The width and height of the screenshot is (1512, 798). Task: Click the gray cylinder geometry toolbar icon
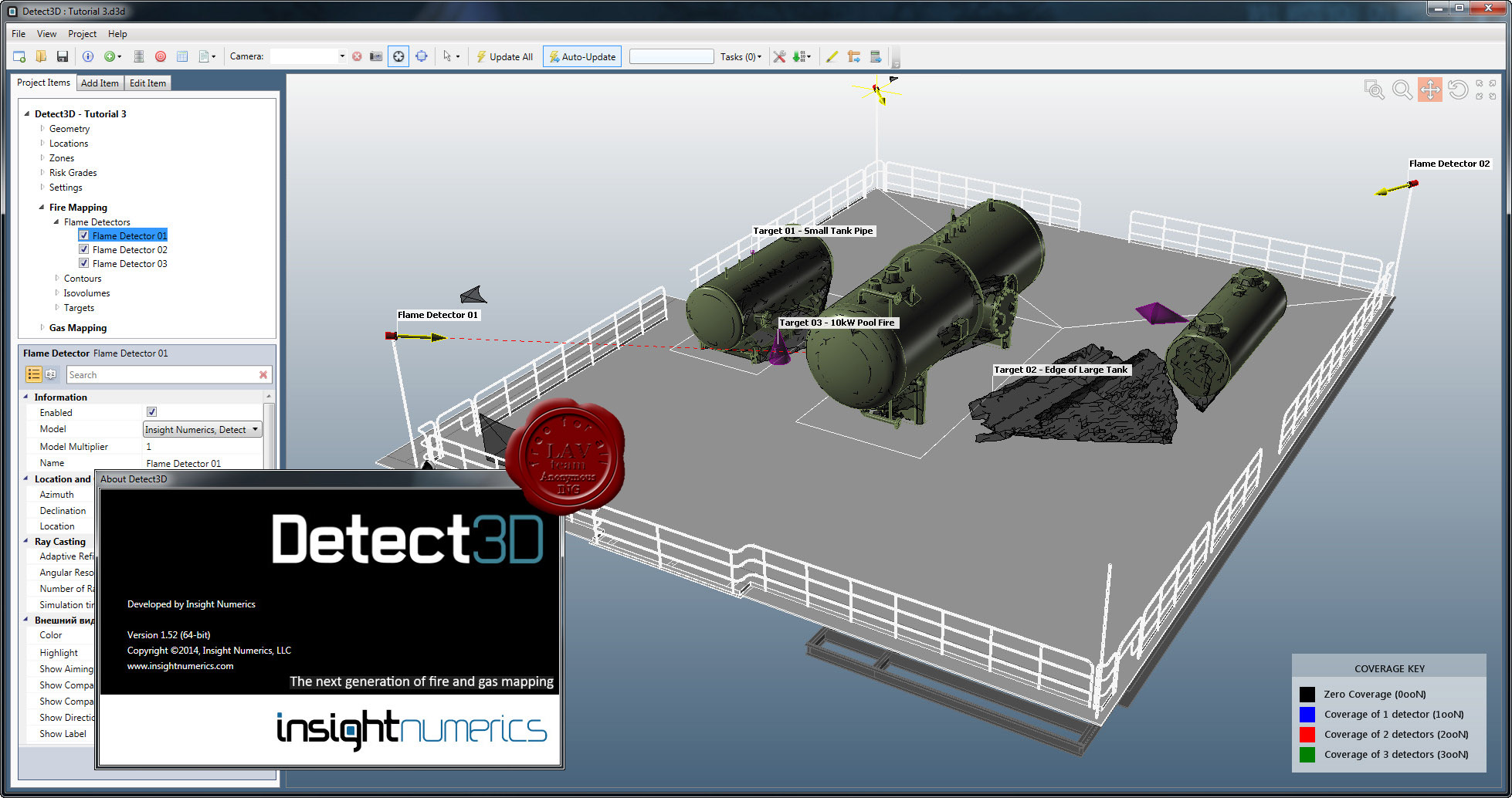[x=139, y=56]
